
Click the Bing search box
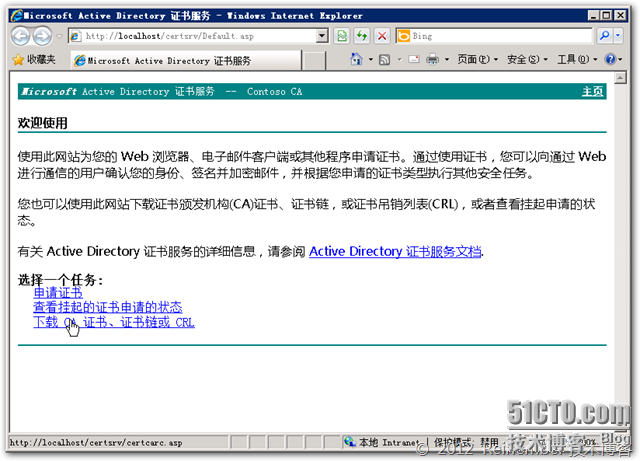(493, 36)
